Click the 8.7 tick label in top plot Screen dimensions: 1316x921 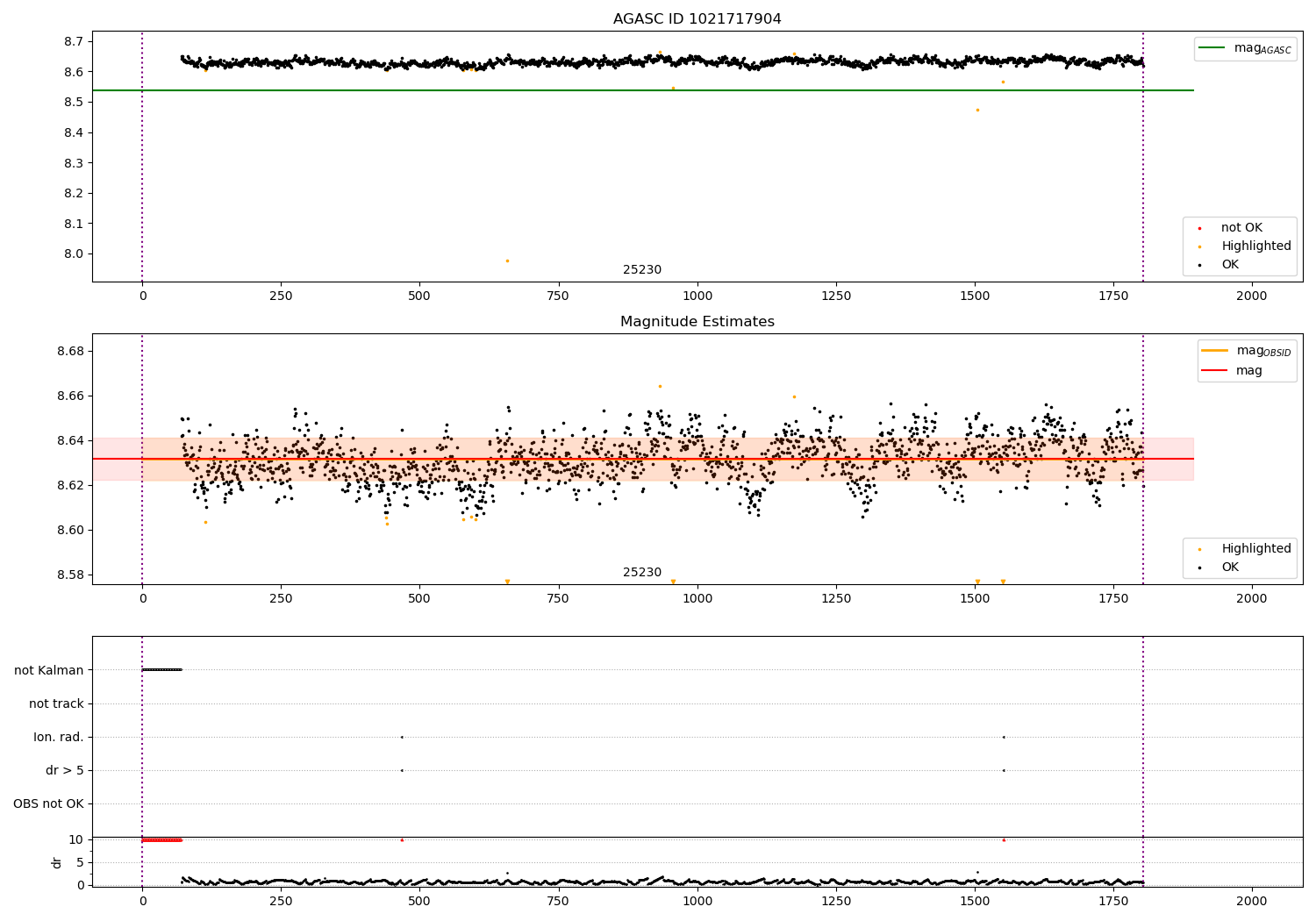[73, 41]
